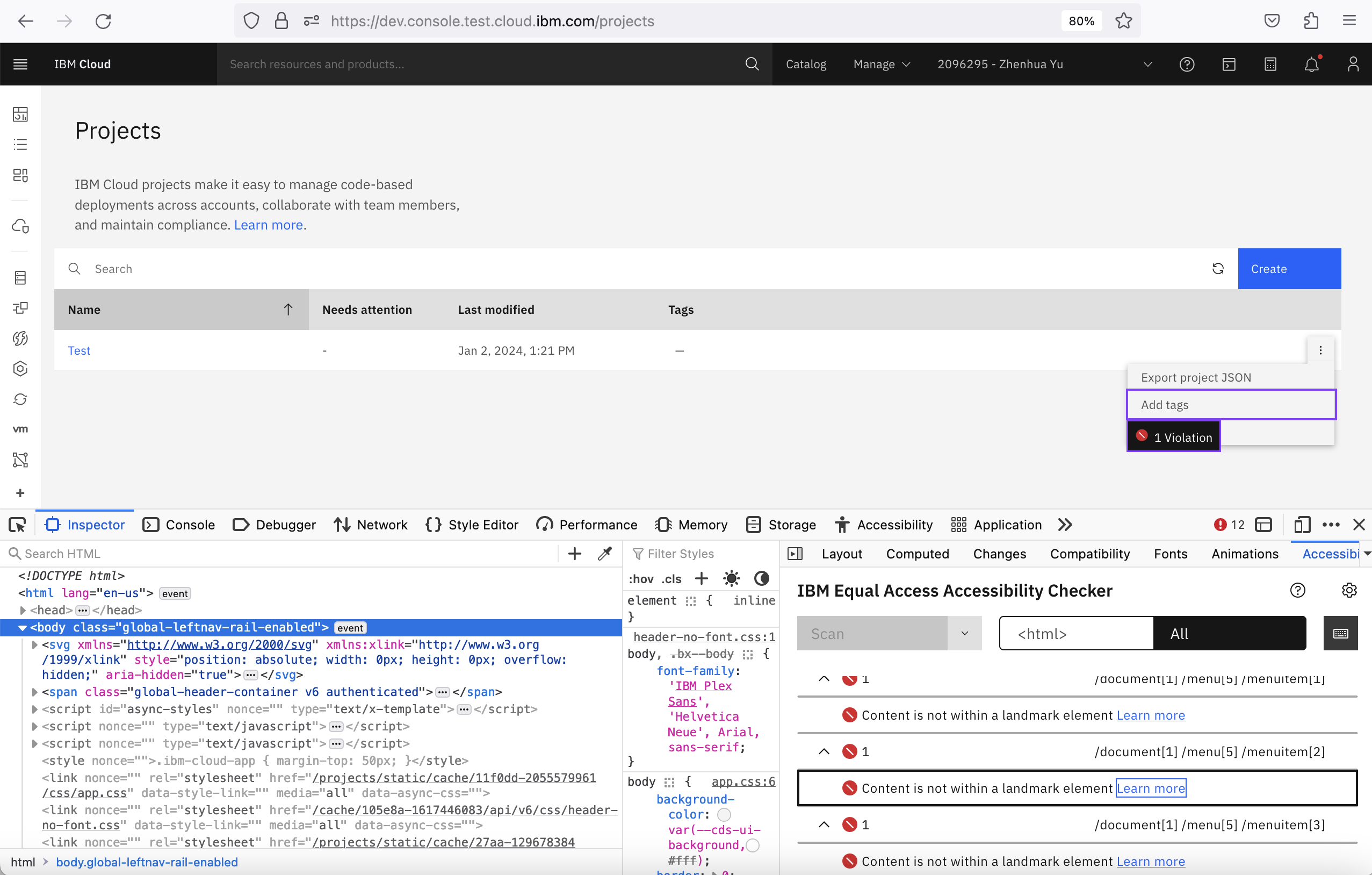Expand the Manage dropdown

click(x=882, y=64)
